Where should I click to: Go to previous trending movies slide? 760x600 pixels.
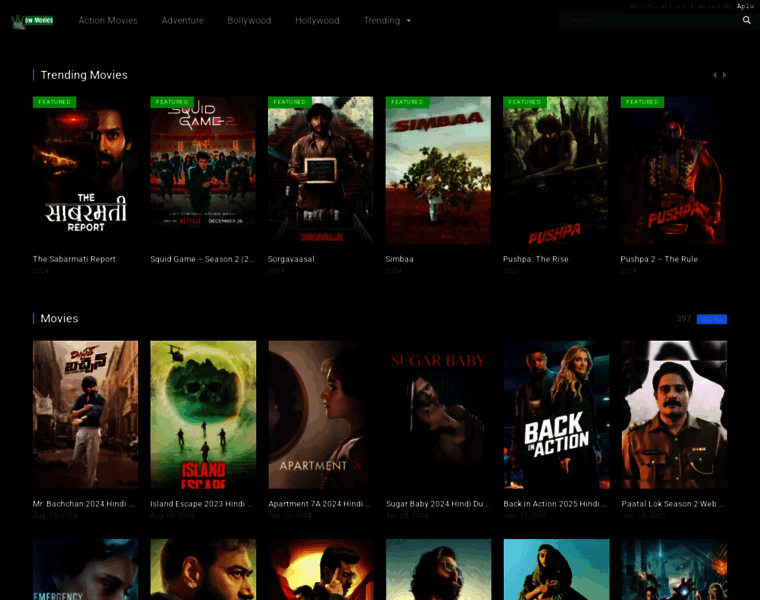coord(714,75)
